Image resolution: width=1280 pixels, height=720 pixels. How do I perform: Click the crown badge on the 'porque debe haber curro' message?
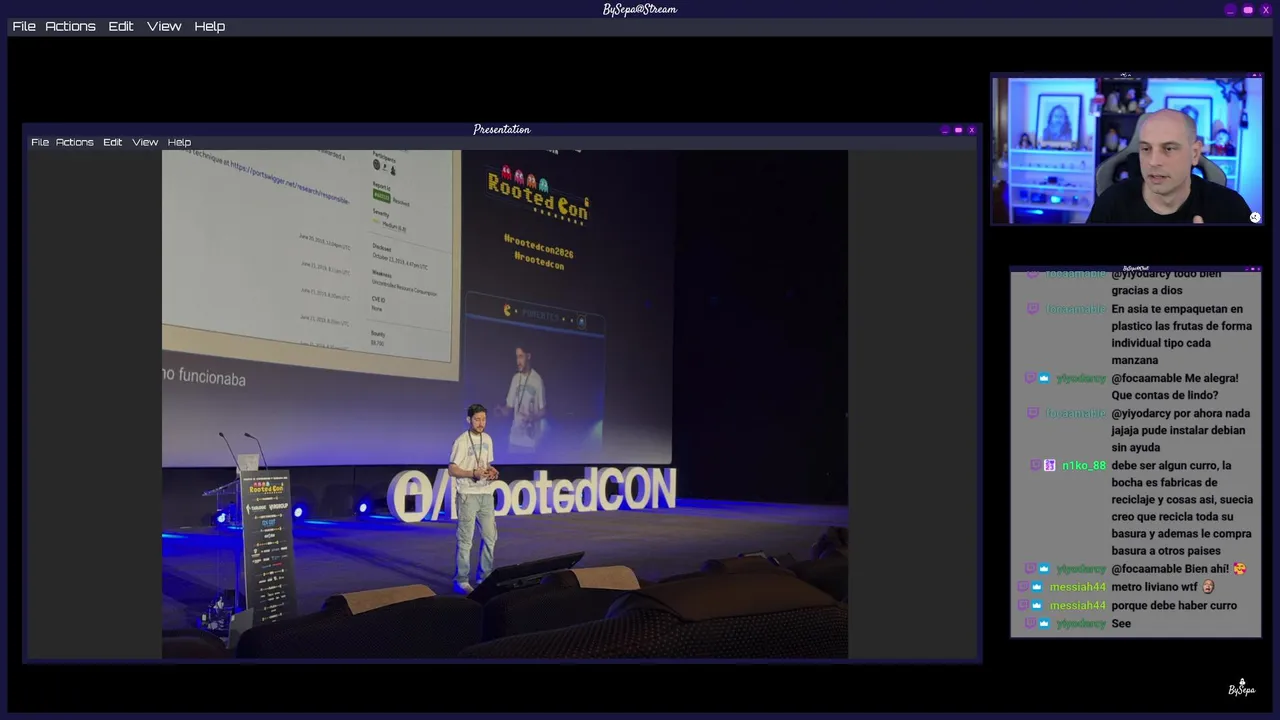[x=1037, y=605]
